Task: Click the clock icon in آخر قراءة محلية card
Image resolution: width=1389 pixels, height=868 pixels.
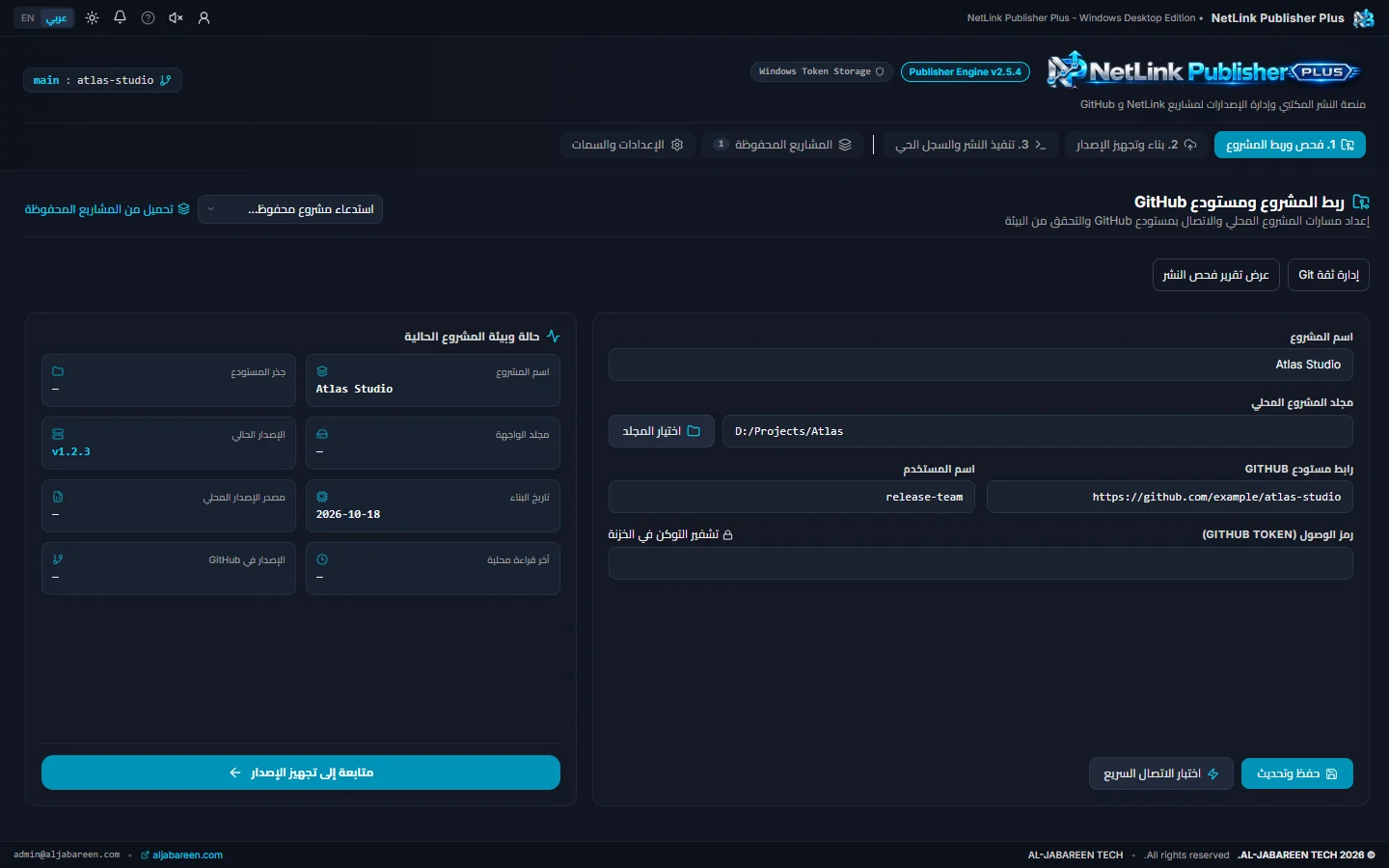Action: click(322, 559)
